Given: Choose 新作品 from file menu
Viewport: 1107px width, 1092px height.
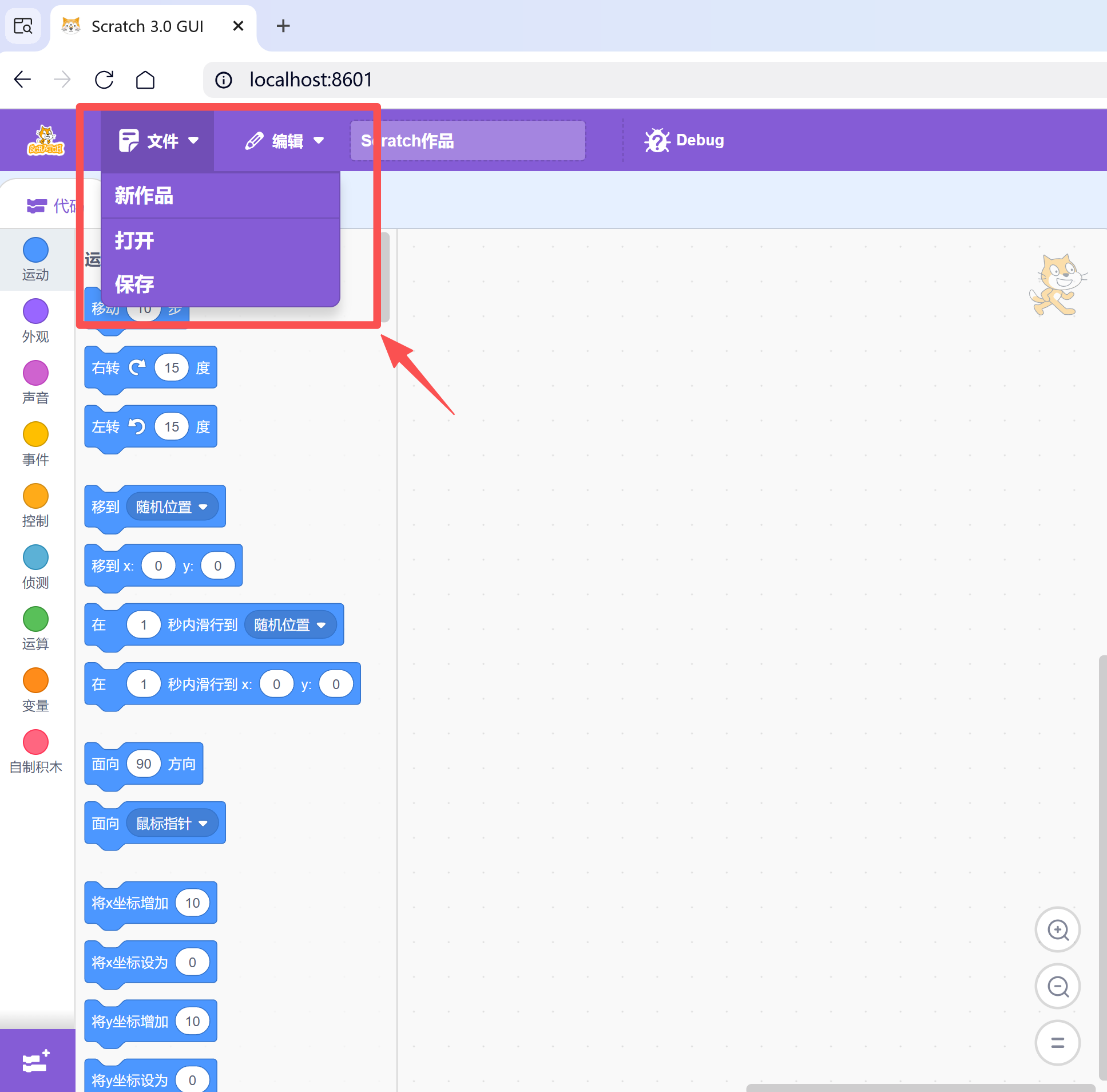Looking at the screenshot, I should coord(144,196).
